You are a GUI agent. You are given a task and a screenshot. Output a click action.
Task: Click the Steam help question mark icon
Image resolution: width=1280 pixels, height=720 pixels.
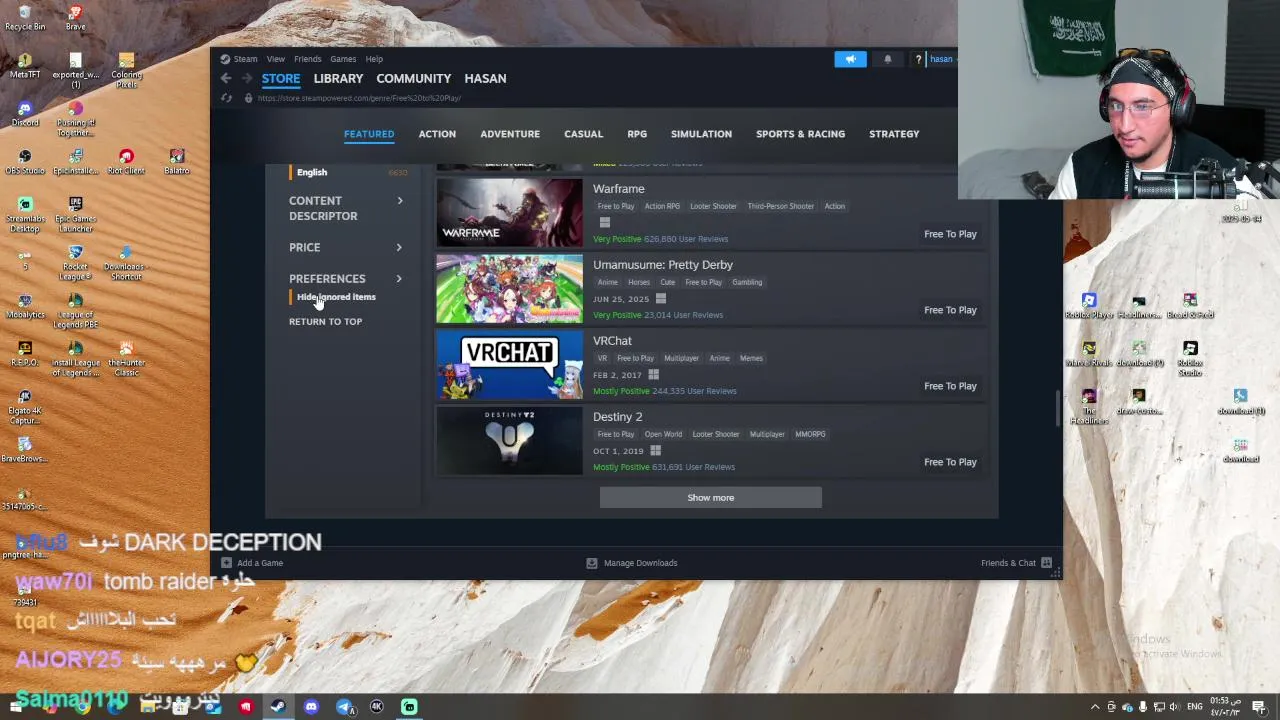coord(918,59)
